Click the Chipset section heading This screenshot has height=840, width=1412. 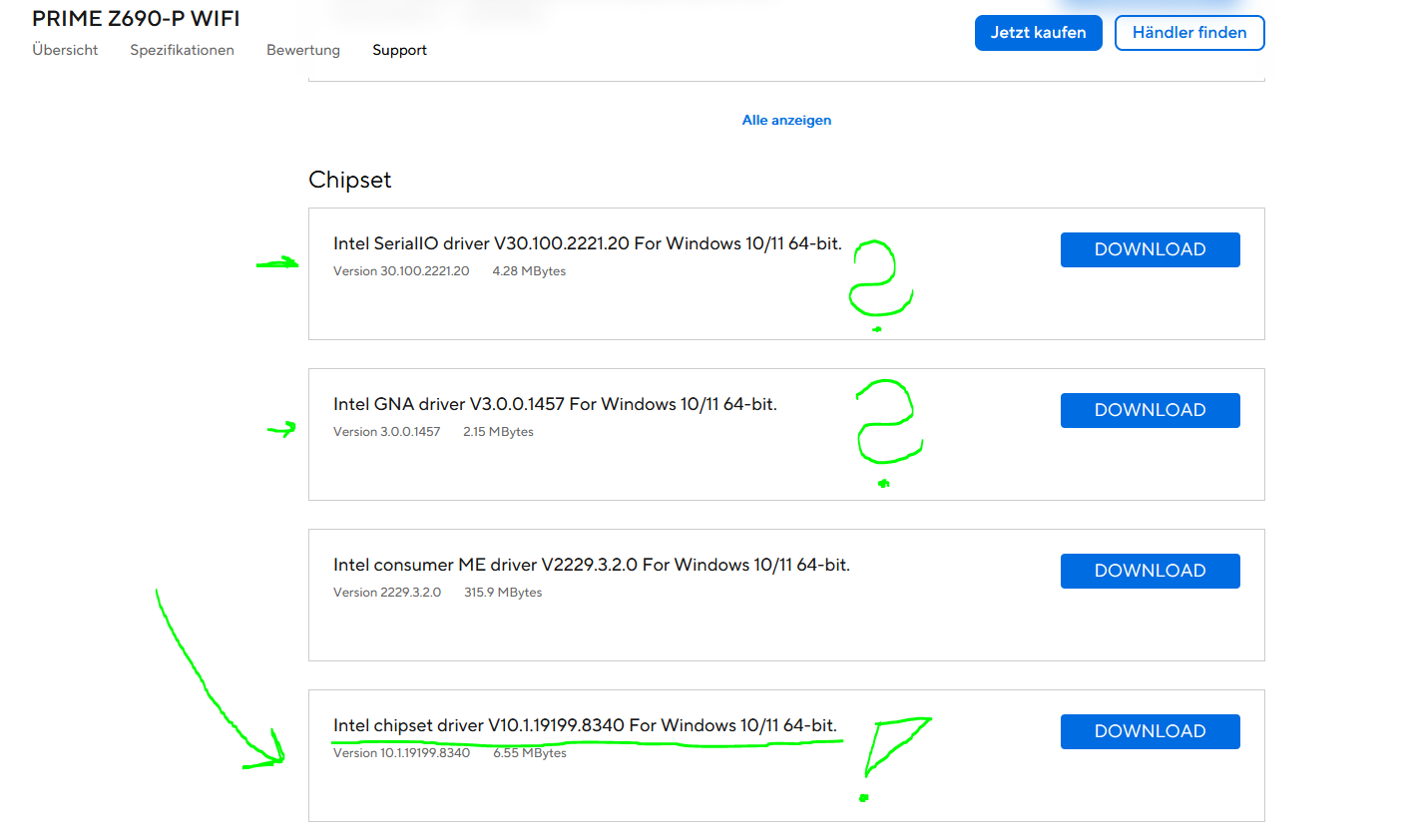pos(349,180)
